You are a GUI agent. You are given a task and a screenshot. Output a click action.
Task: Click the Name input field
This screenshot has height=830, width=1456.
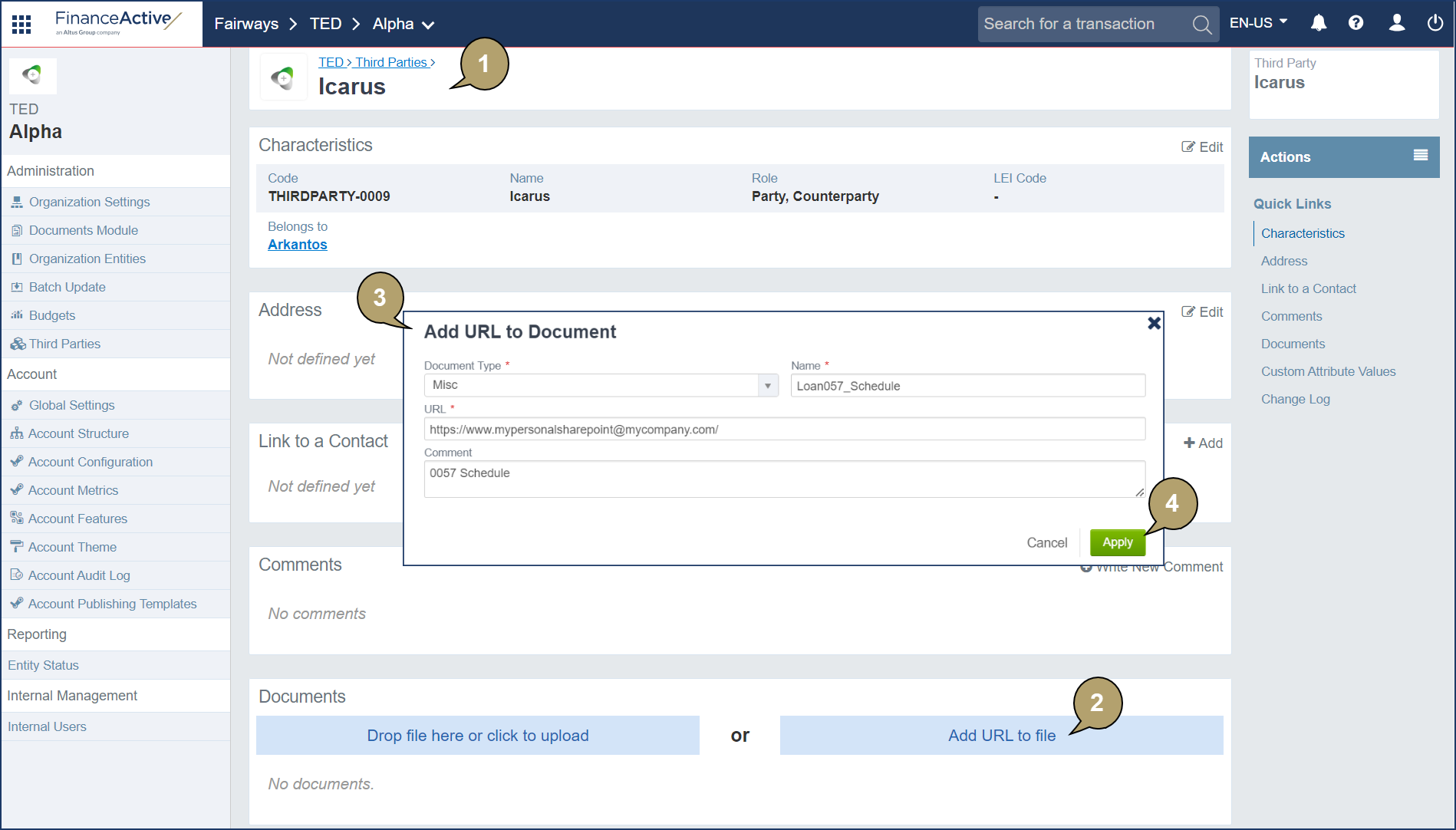coord(968,385)
